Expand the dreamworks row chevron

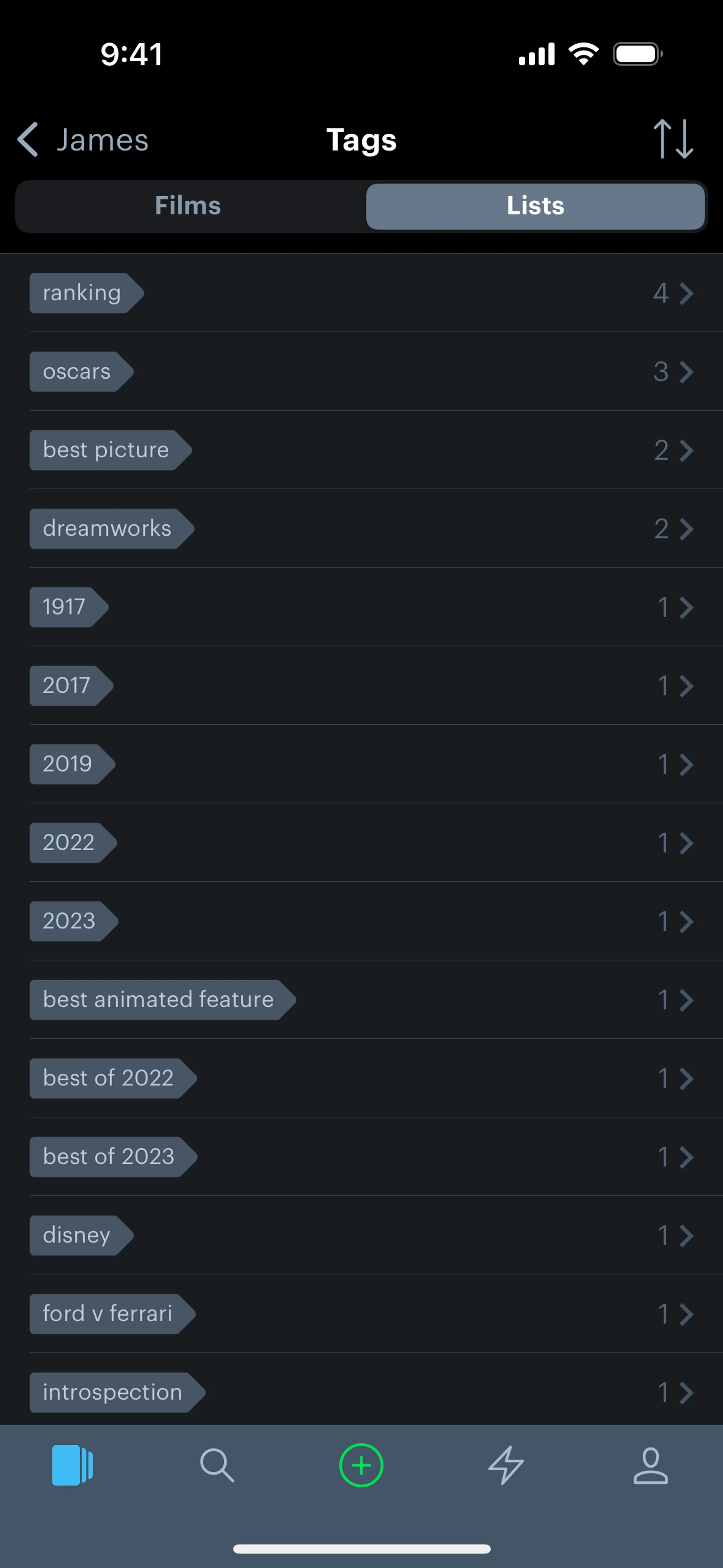(x=686, y=529)
